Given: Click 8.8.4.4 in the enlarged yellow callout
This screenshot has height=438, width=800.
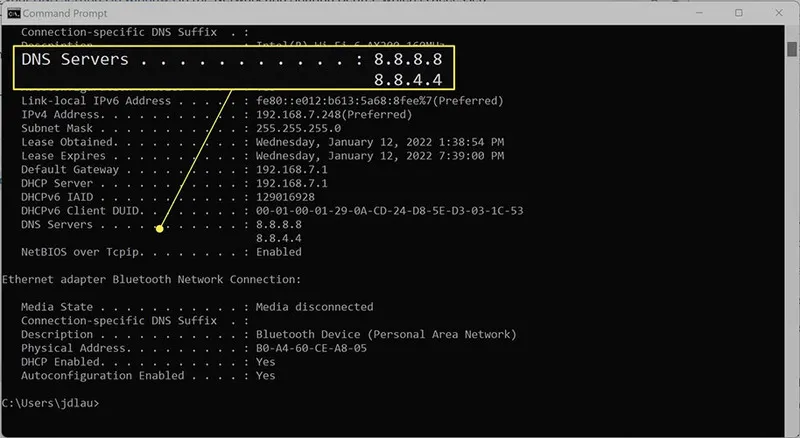Looking at the screenshot, I should 406,81.
